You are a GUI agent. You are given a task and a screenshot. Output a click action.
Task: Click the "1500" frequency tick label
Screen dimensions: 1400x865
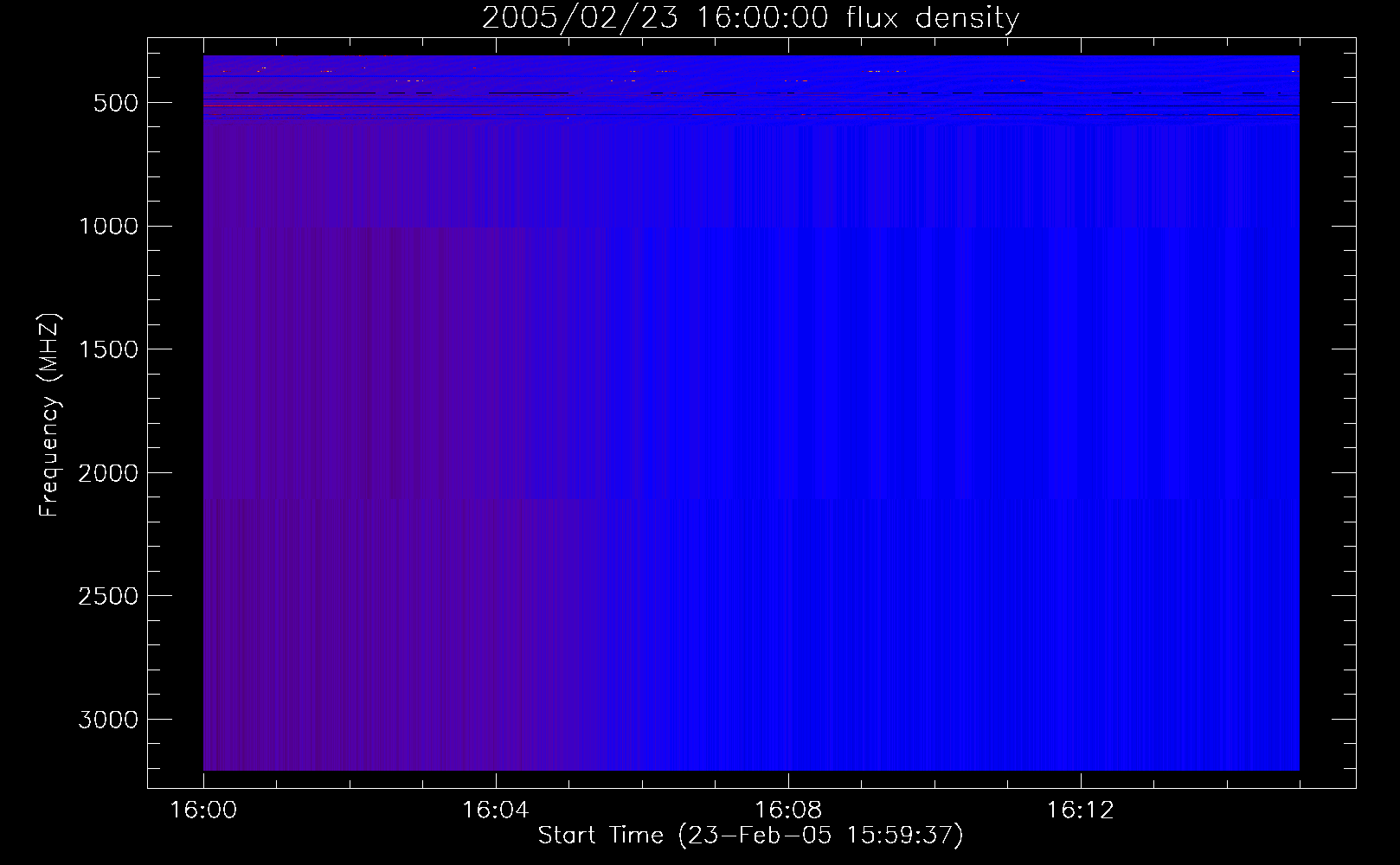108,349
